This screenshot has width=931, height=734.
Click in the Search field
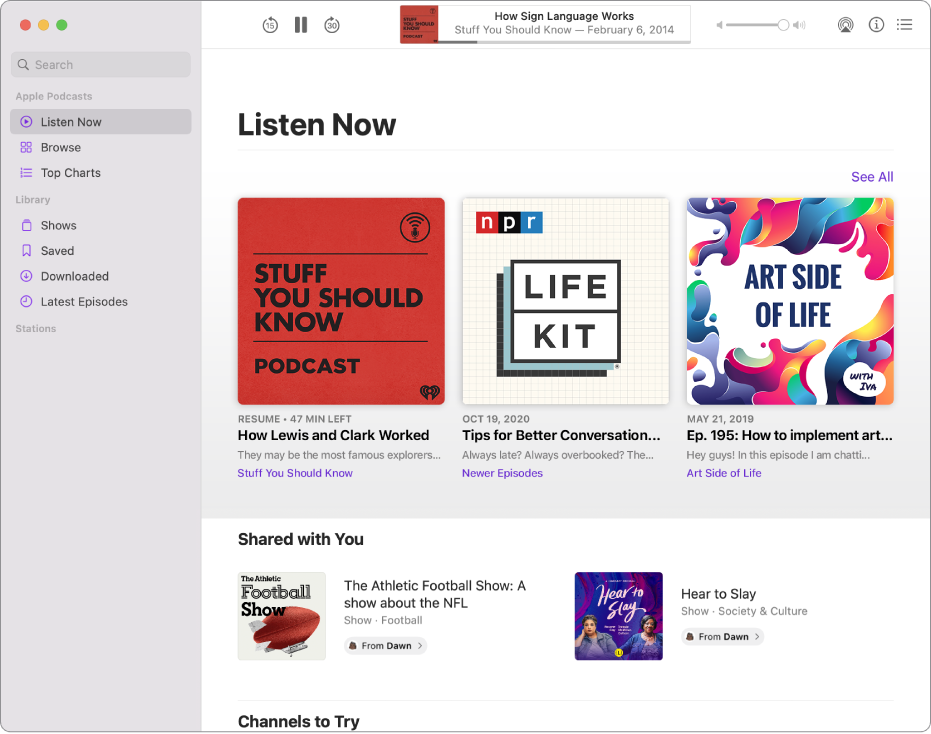[x=100, y=65]
